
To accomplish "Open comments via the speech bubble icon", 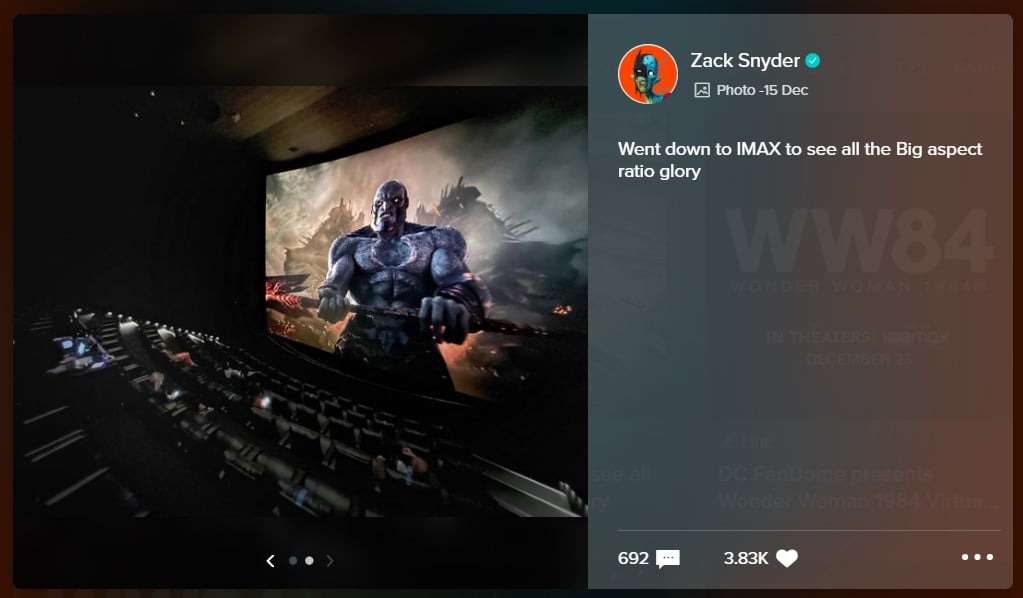I will pos(668,559).
